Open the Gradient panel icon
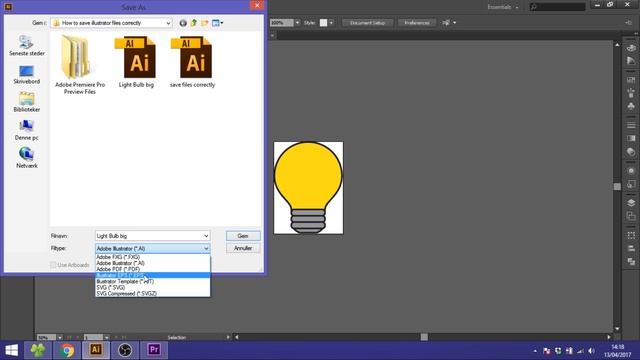The image size is (640, 360). [631, 138]
